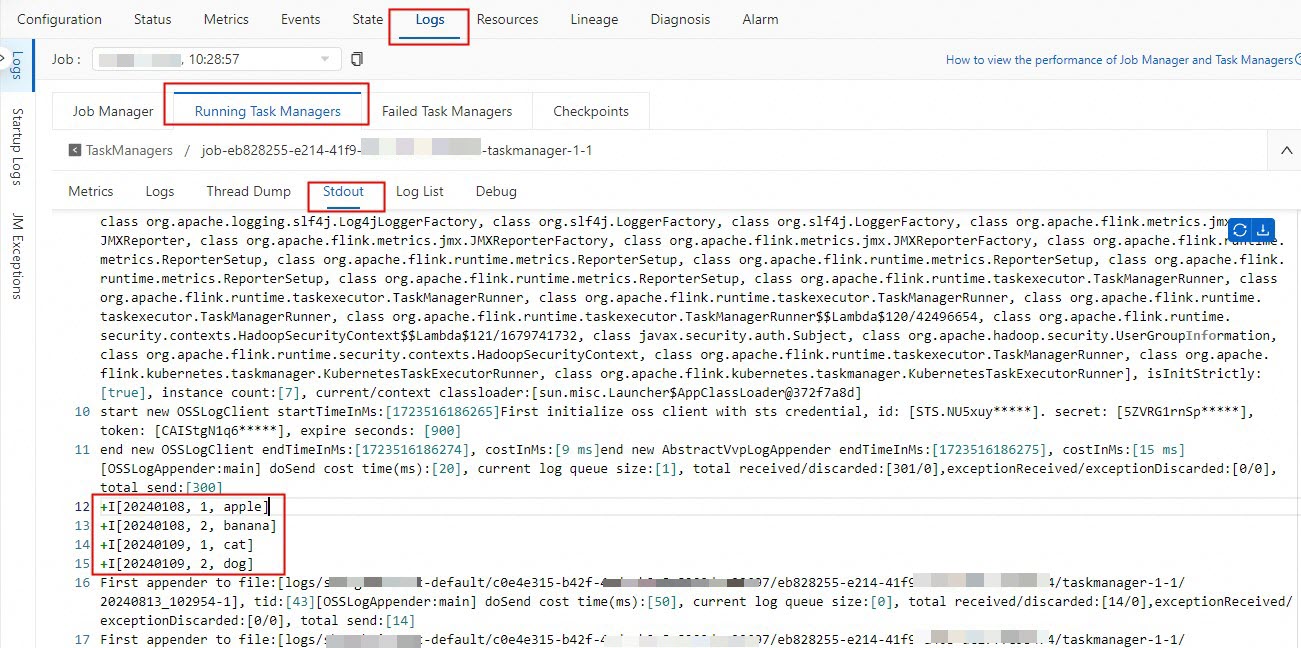1301x648 pixels.
Task: View the Checkpoints tab
Action: [591, 111]
